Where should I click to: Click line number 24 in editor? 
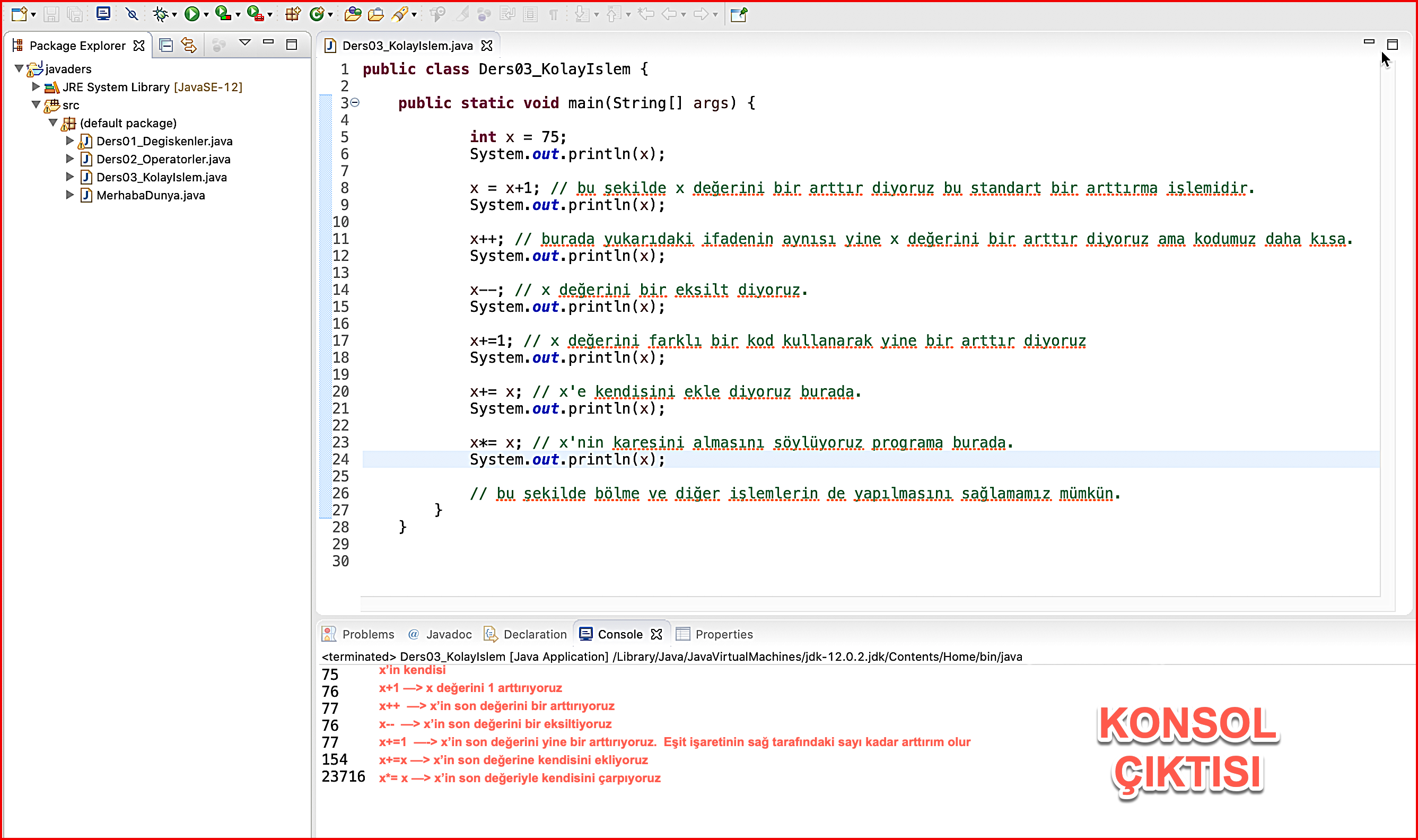click(x=340, y=460)
